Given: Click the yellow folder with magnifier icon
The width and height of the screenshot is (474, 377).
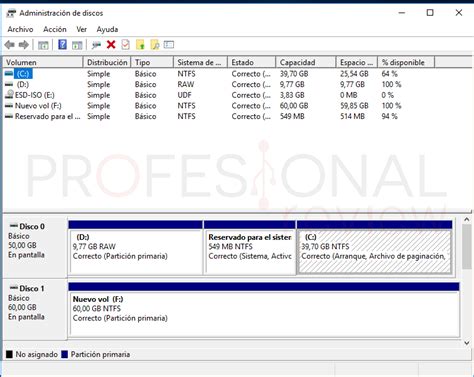Looking at the screenshot, I should pos(155,44).
